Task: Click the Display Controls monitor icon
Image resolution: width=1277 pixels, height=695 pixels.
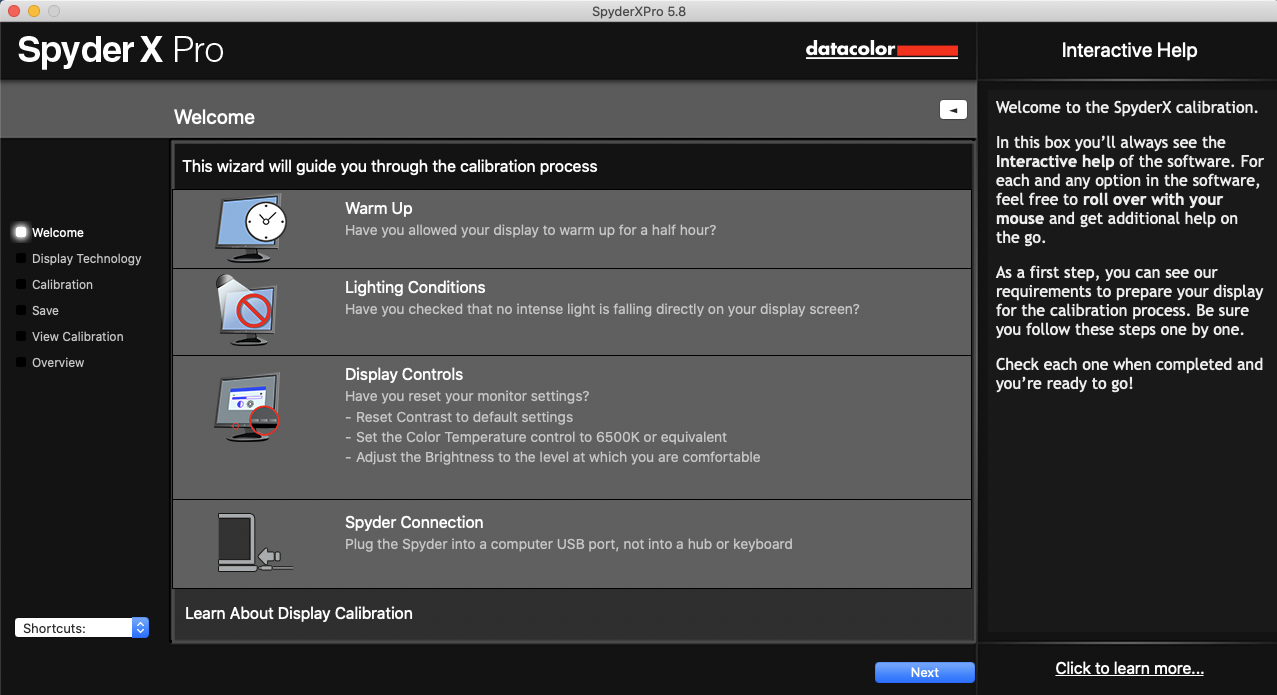Action: [x=247, y=407]
